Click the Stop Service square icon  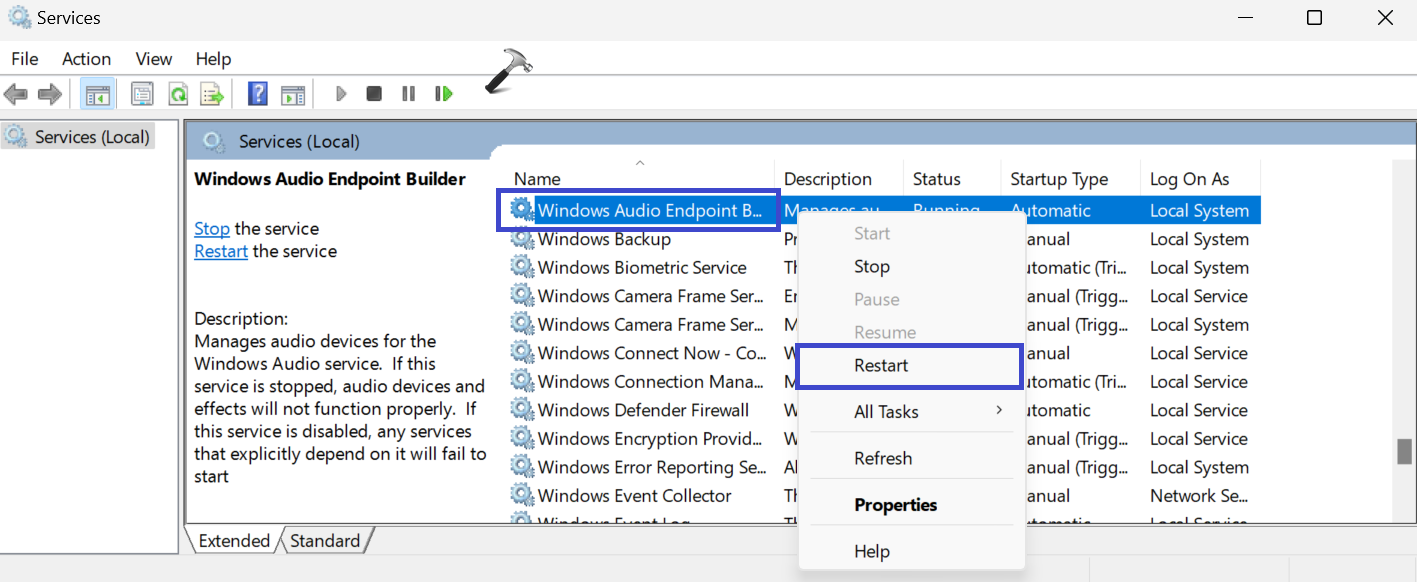tap(374, 94)
